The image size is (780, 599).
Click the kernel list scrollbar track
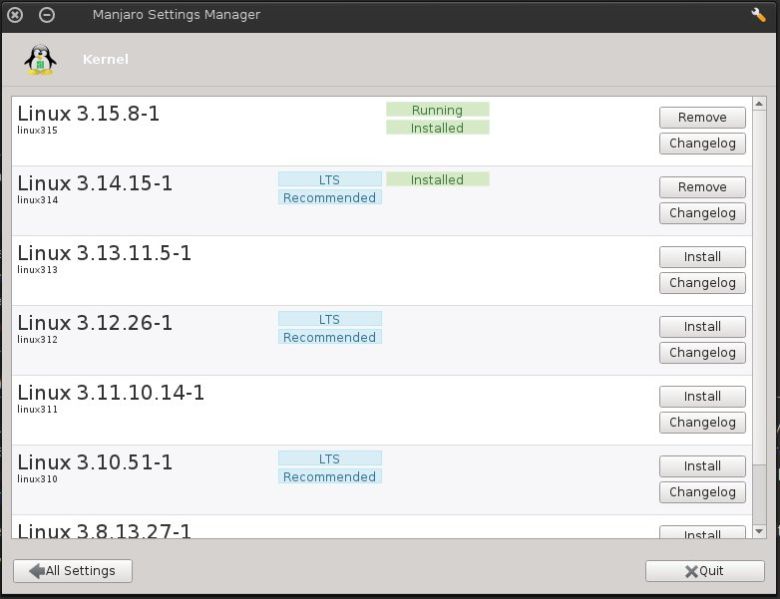[x=759, y=494]
